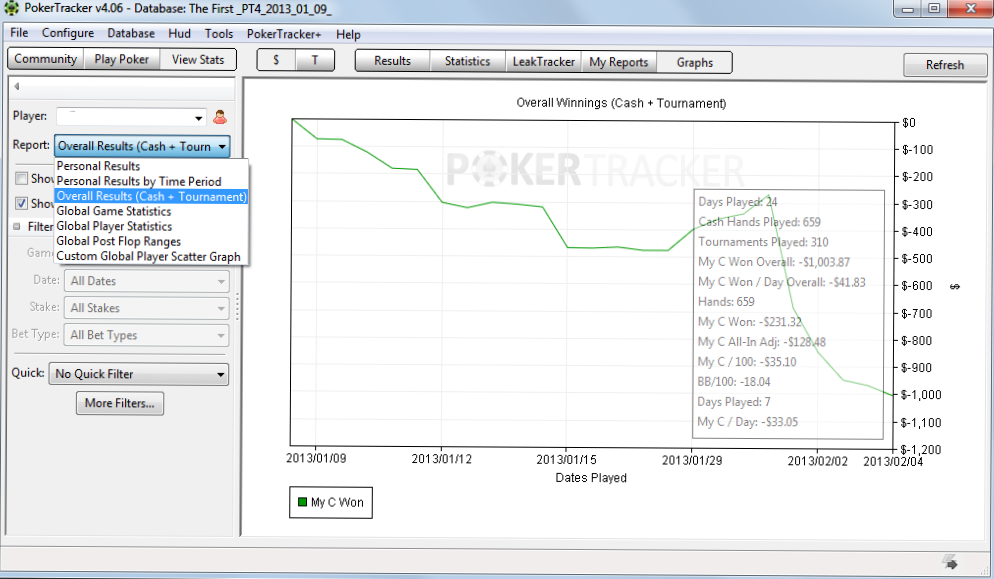Open the Graphs tab
Image resolution: width=994 pixels, height=579 pixels.
695,62
